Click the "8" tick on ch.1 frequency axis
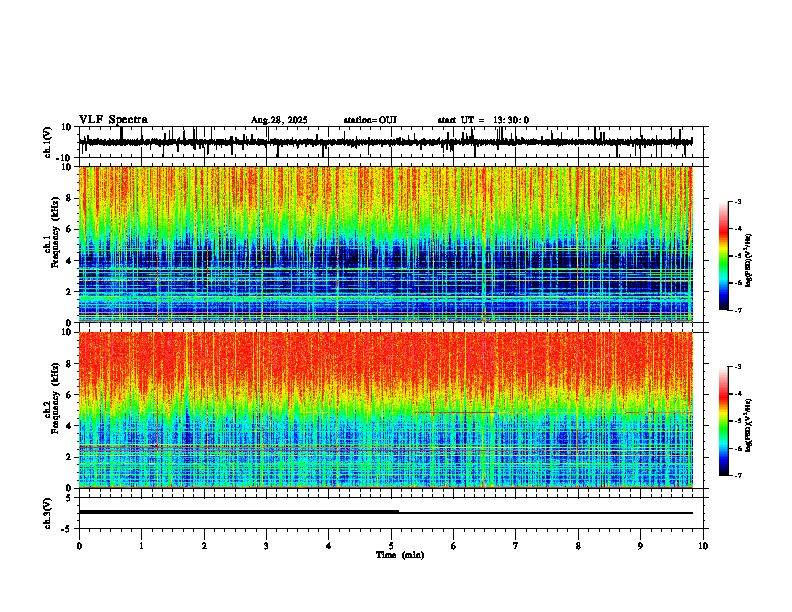792x612 pixels. pos(70,198)
